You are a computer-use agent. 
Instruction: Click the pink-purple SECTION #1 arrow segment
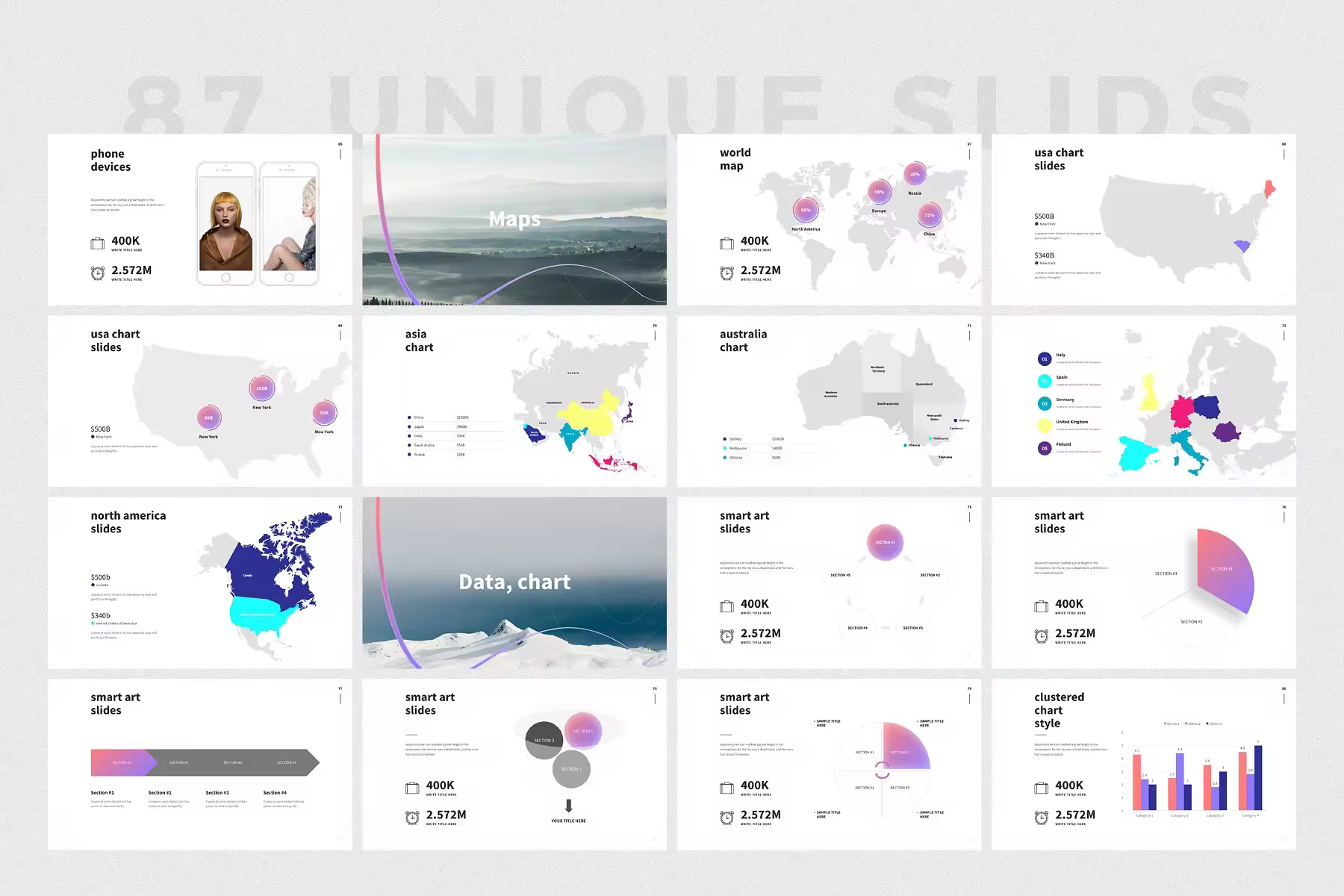[x=123, y=762]
